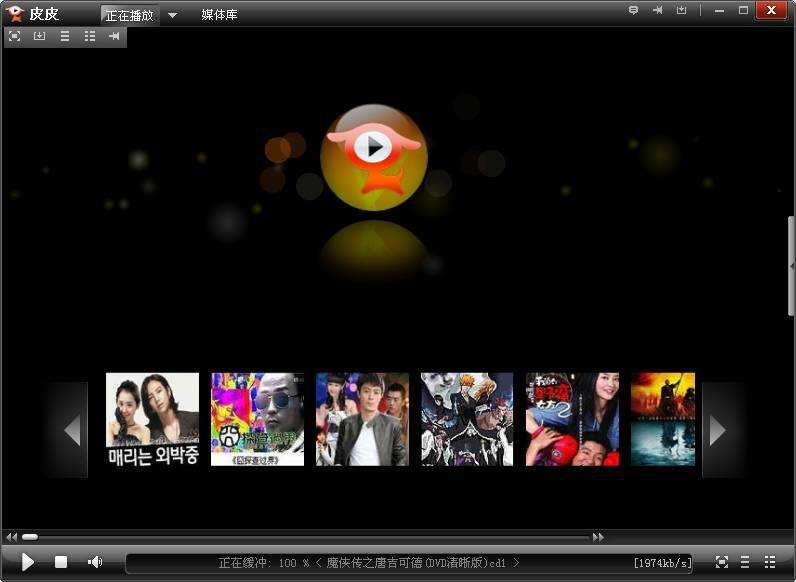Show next thumbnails with right carousel arrow

(717, 430)
